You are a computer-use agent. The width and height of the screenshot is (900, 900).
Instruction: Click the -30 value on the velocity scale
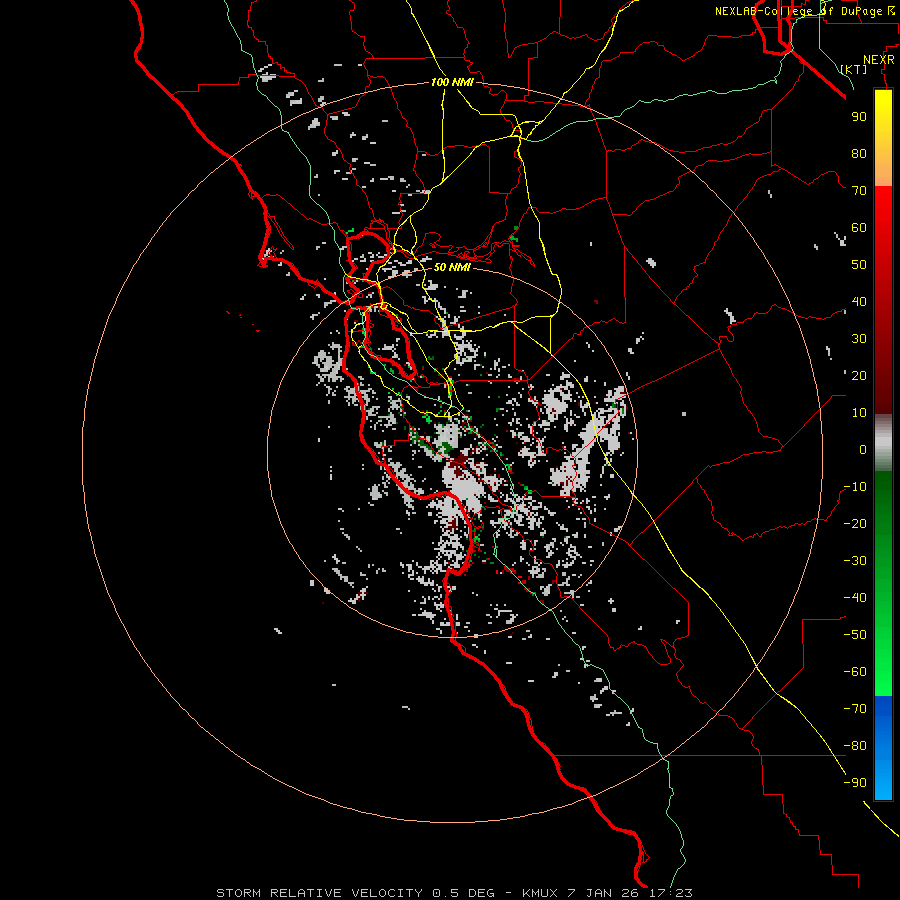point(855,561)
